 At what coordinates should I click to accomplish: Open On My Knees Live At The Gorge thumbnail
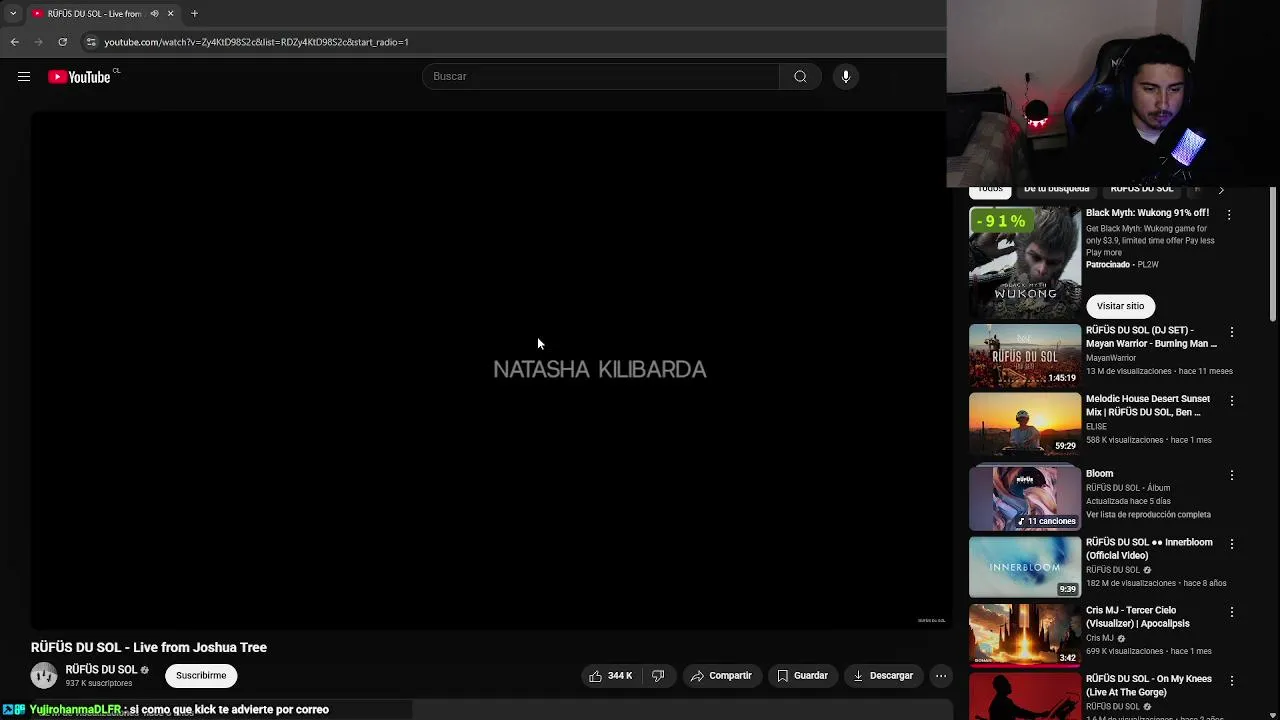[1025, 696]
